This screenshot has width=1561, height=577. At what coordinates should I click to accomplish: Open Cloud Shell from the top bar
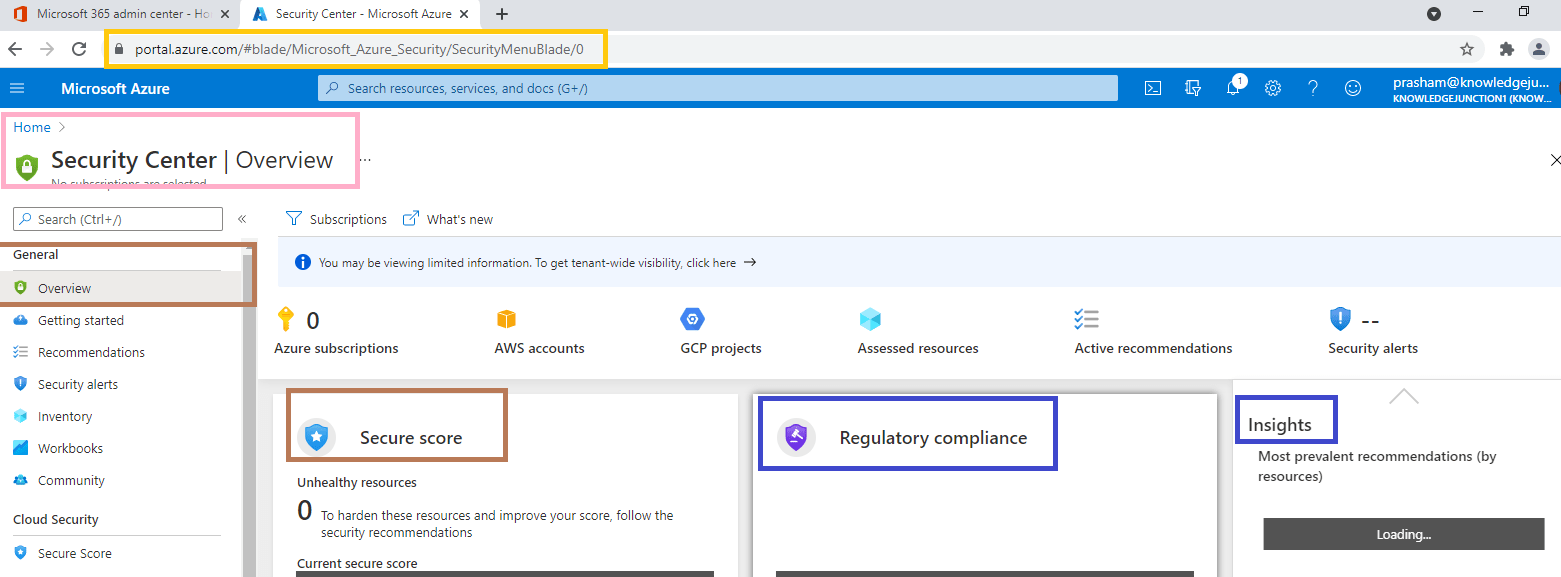click(x=1153, y=88)
